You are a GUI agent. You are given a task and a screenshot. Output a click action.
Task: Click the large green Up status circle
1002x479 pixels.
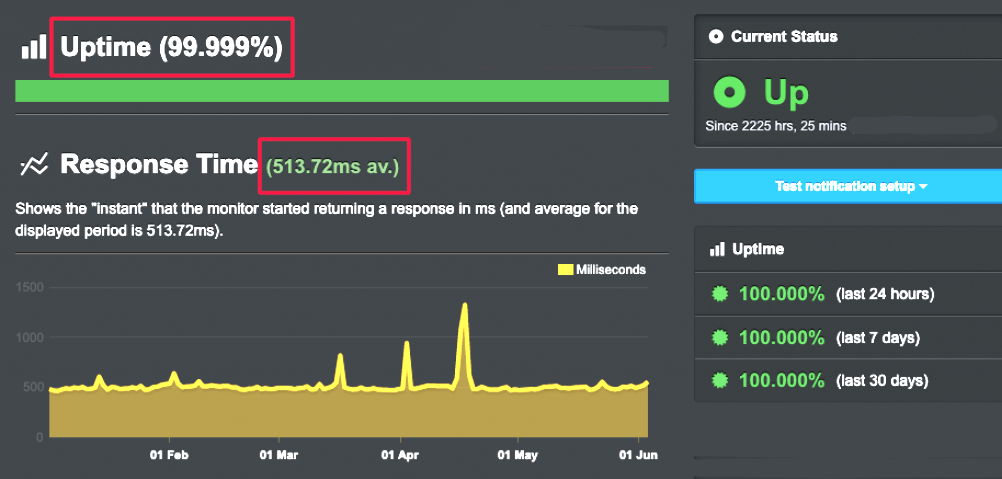click(x=730, y=93)
